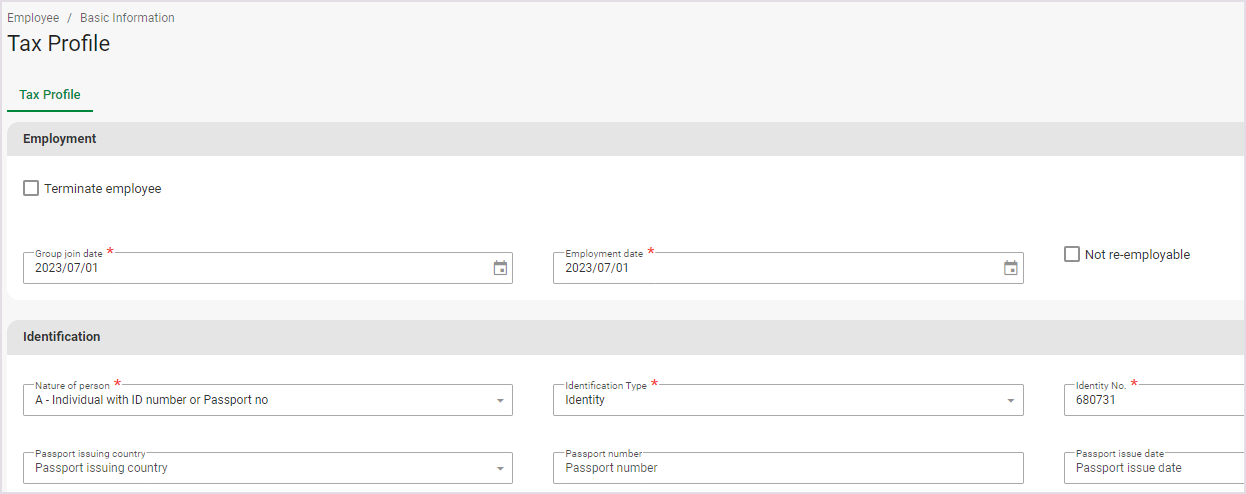Select the Tax Profile tab
This screenshot has width=1246, height=494.
coord(50,95)
